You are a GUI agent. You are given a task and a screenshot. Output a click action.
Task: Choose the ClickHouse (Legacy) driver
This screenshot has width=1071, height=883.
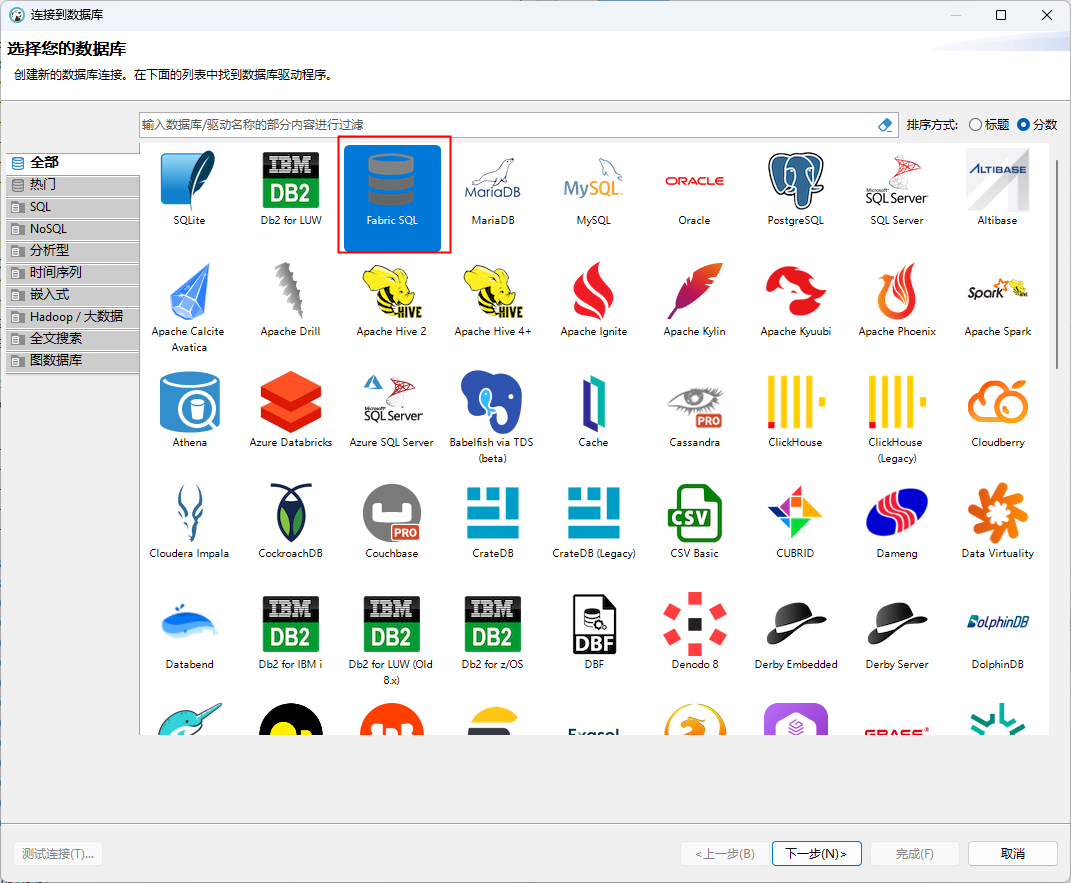click(896, 402)
